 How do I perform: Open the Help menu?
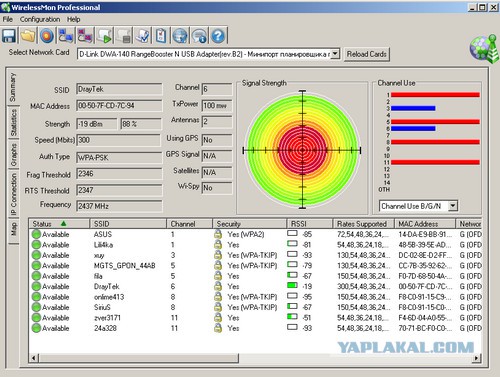[73, 19]
